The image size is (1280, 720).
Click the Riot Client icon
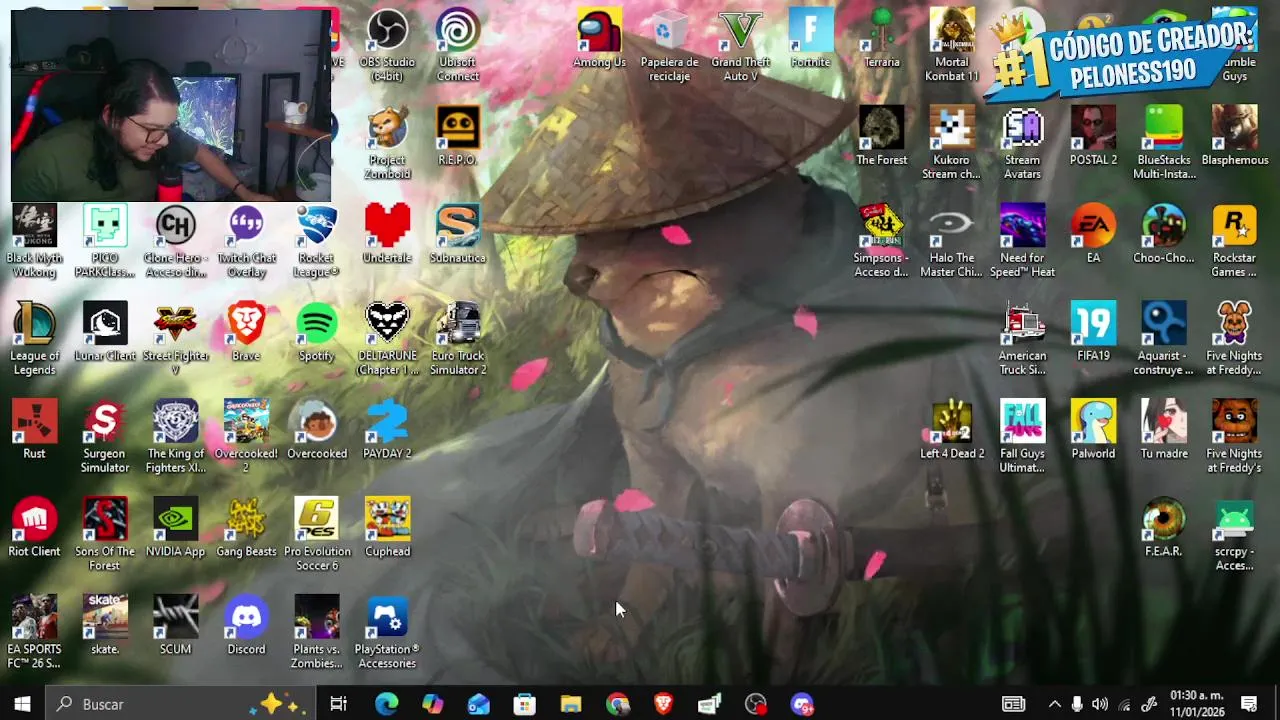point(34,529)
